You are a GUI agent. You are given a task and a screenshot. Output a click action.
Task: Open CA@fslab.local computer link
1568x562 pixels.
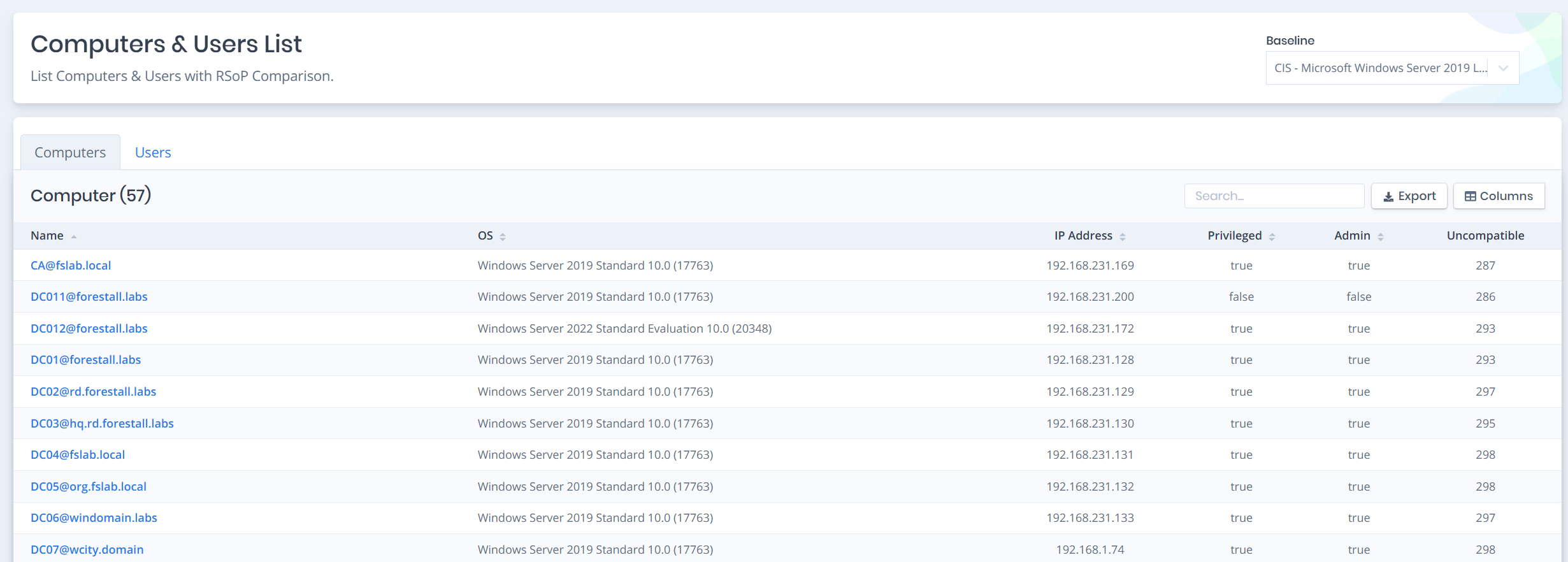tap(71, 265)
